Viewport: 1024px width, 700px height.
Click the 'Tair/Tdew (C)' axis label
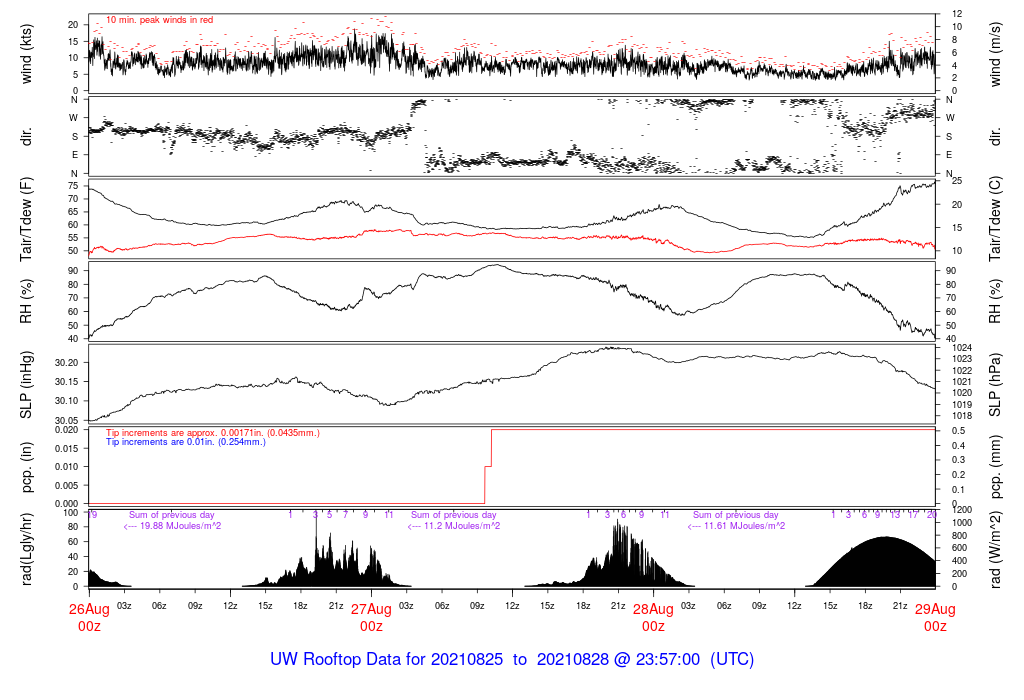click(995, 219)
